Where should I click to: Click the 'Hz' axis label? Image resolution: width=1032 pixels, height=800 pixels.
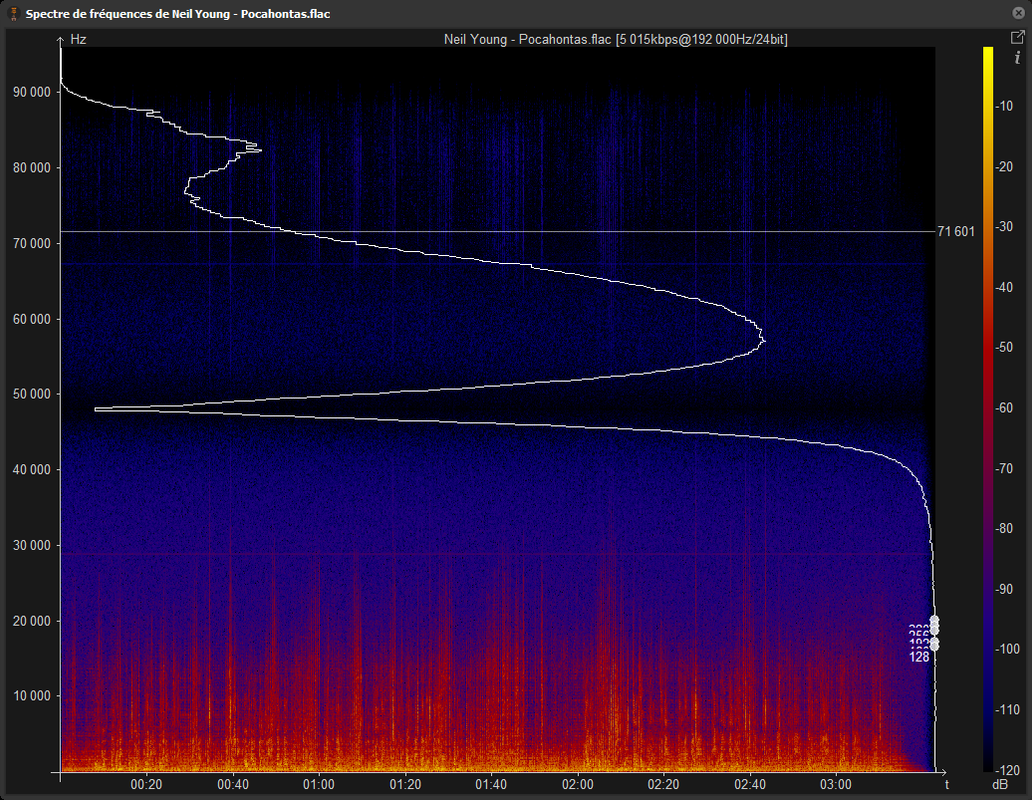(78, 39)
